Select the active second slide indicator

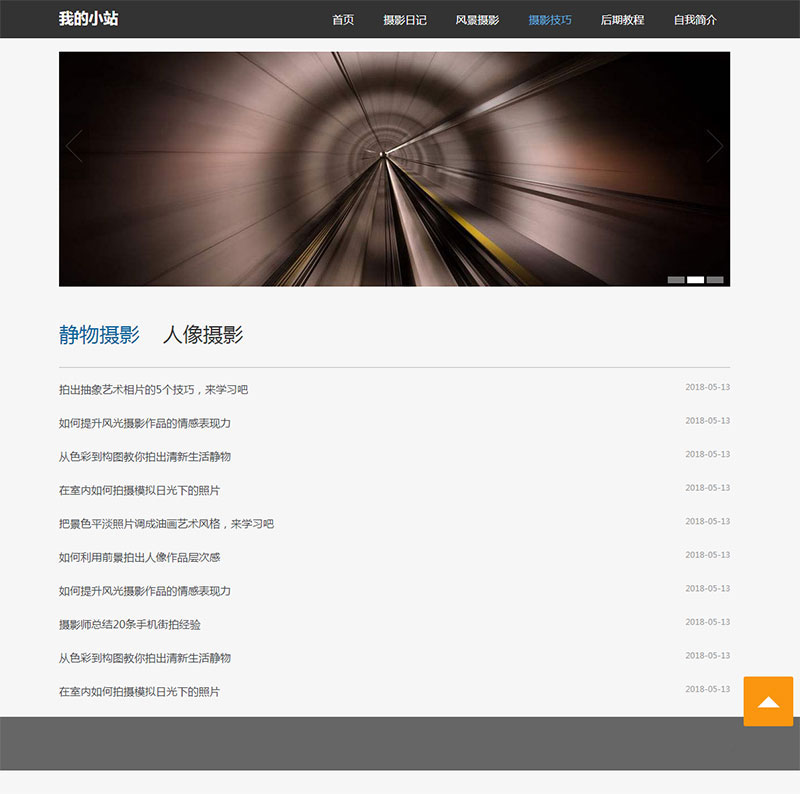coord(695,280)
